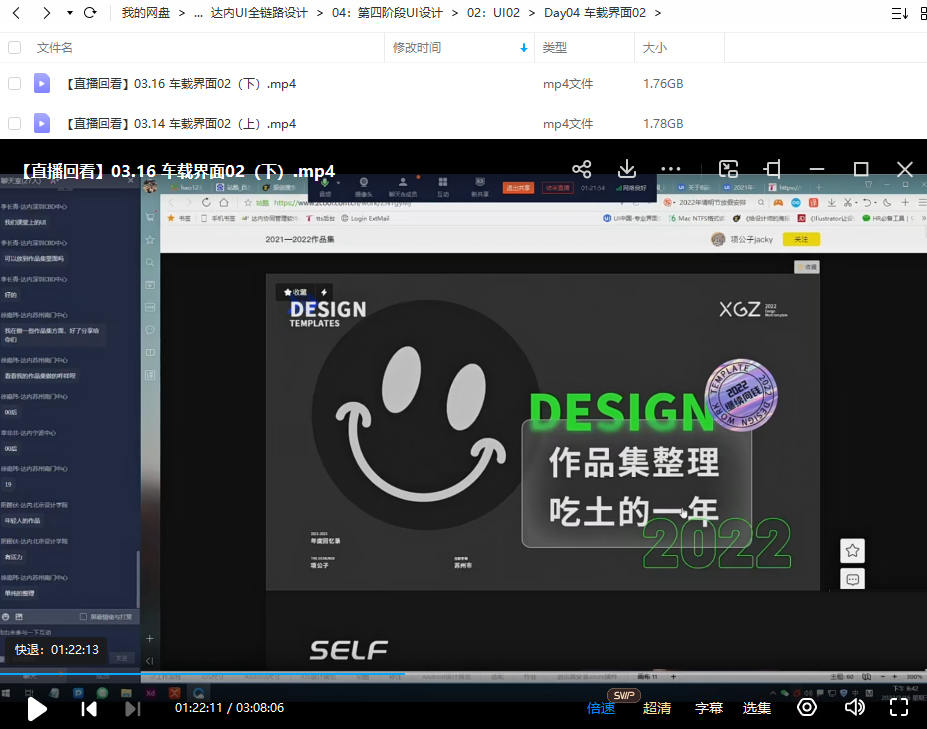Open the 选集 episode list
This screenshot has height=729, width=927.
click(x=757, y=708)
